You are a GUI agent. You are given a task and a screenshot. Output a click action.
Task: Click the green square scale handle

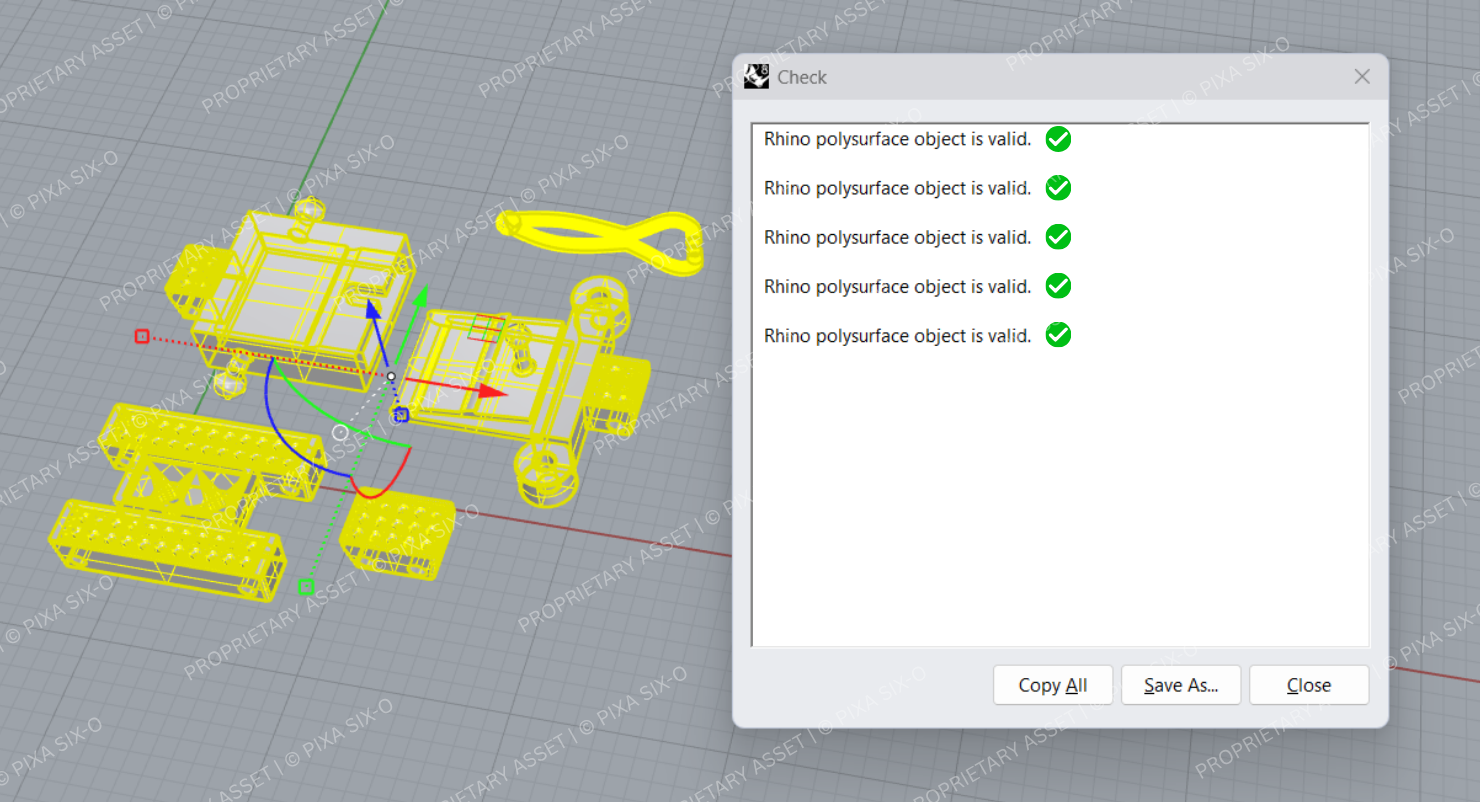(306, 587)
